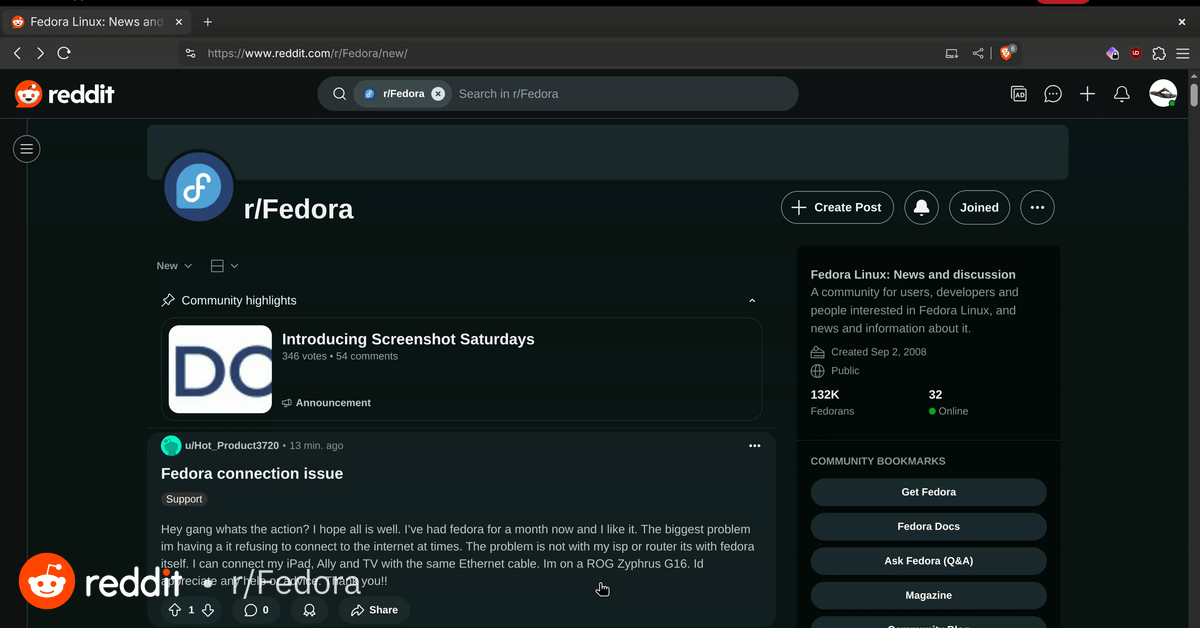Viewport: 1200px width, 628px height.
Task: Click 'Fedora Linux: News and discussion' sidebar heading
Action: 913,275
